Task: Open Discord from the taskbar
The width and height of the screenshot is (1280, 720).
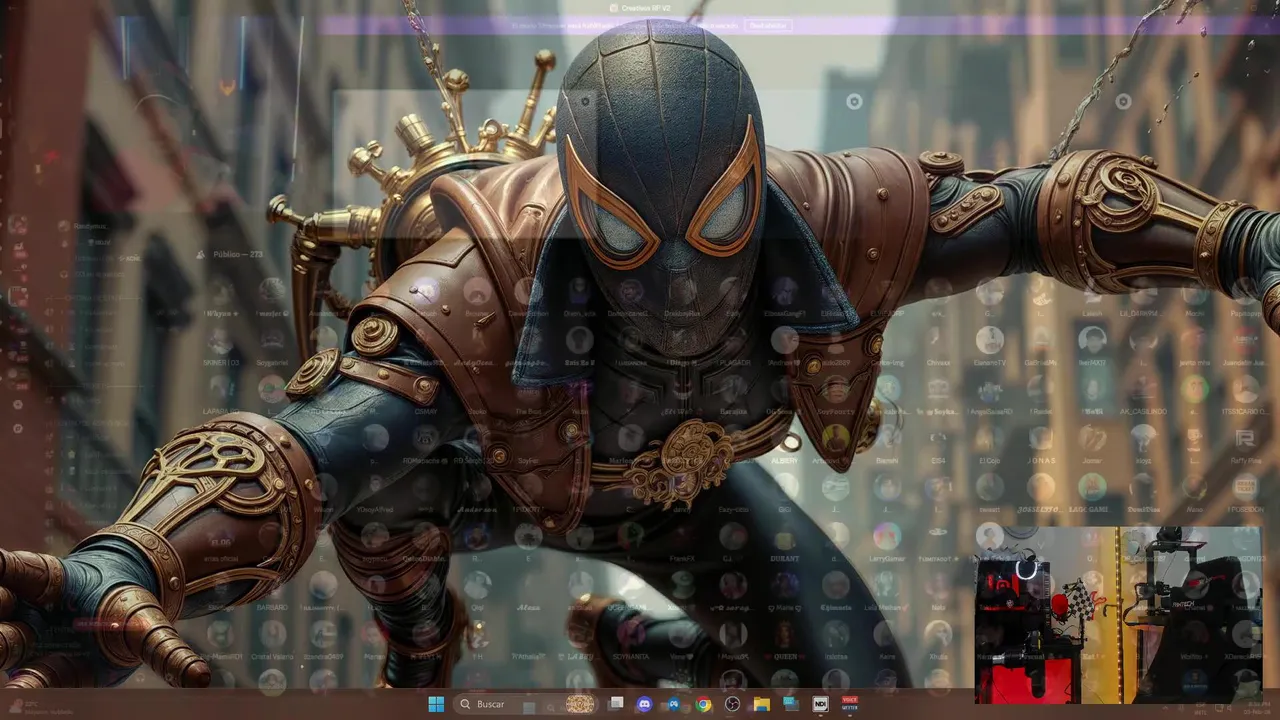Action: click(645, 704)
